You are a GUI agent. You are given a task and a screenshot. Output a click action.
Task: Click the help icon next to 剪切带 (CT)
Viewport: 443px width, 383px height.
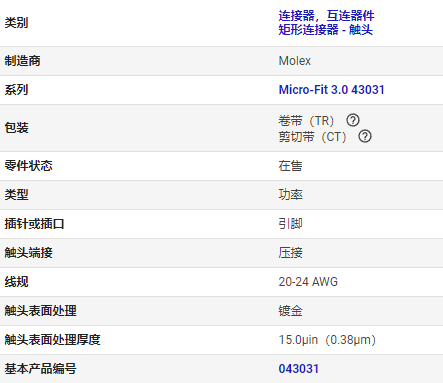pyautogui.click(x=365, y=136)
